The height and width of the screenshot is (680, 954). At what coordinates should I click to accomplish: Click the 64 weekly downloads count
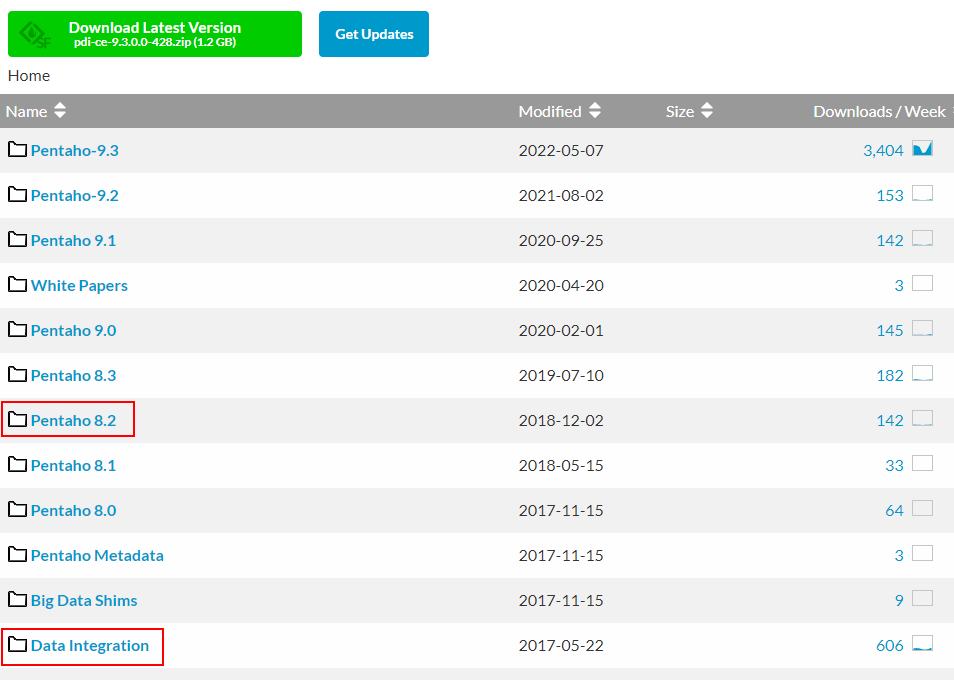(x=894, y=510)
